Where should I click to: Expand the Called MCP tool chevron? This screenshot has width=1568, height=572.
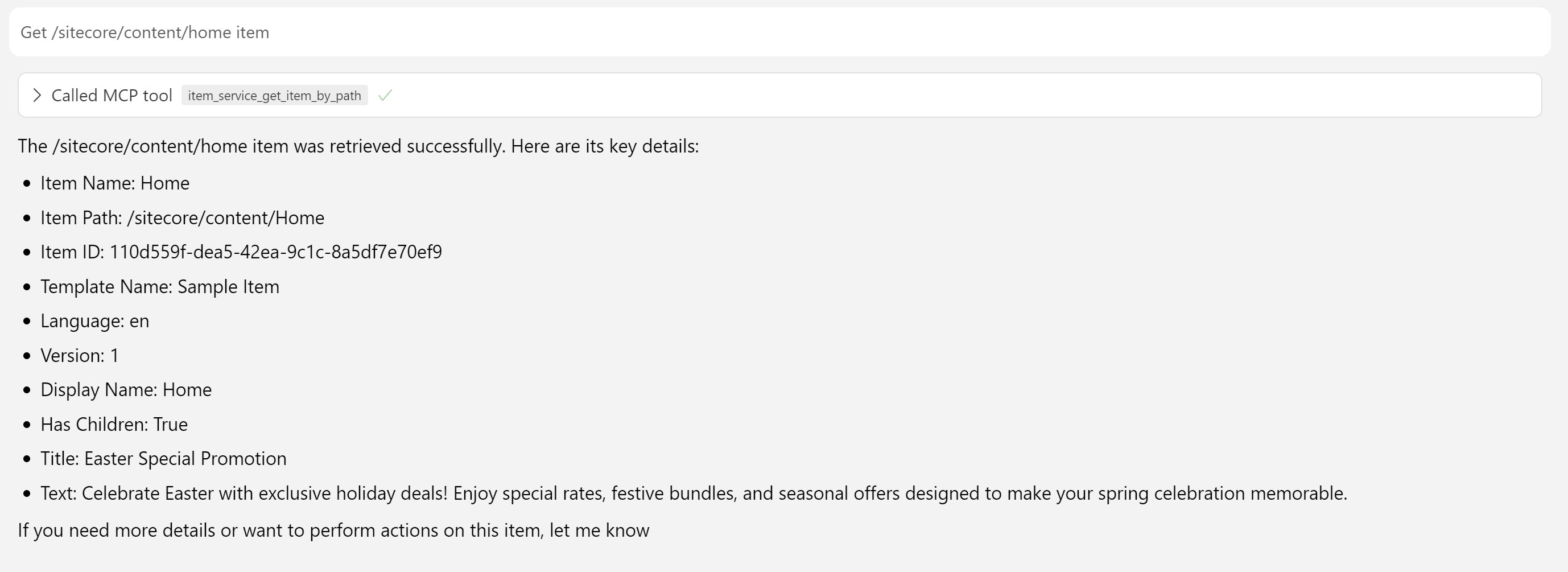[x=36, y=96]
